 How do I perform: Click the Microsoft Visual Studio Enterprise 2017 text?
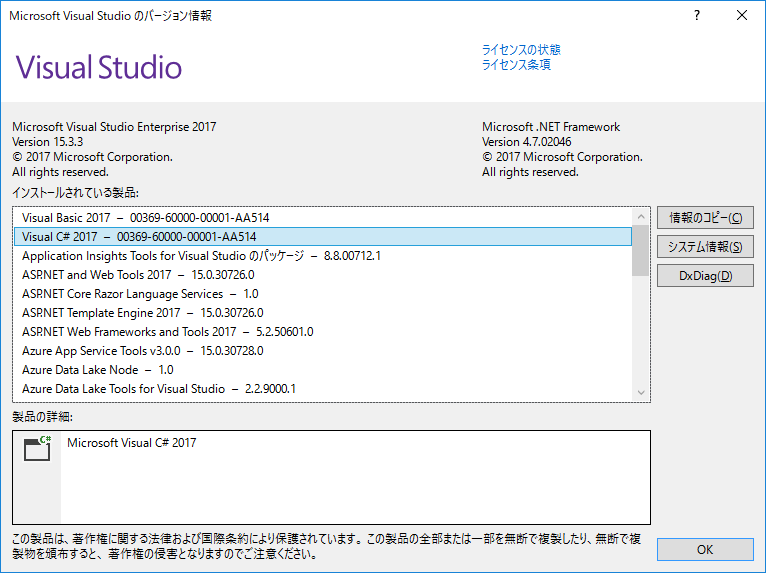114,127
